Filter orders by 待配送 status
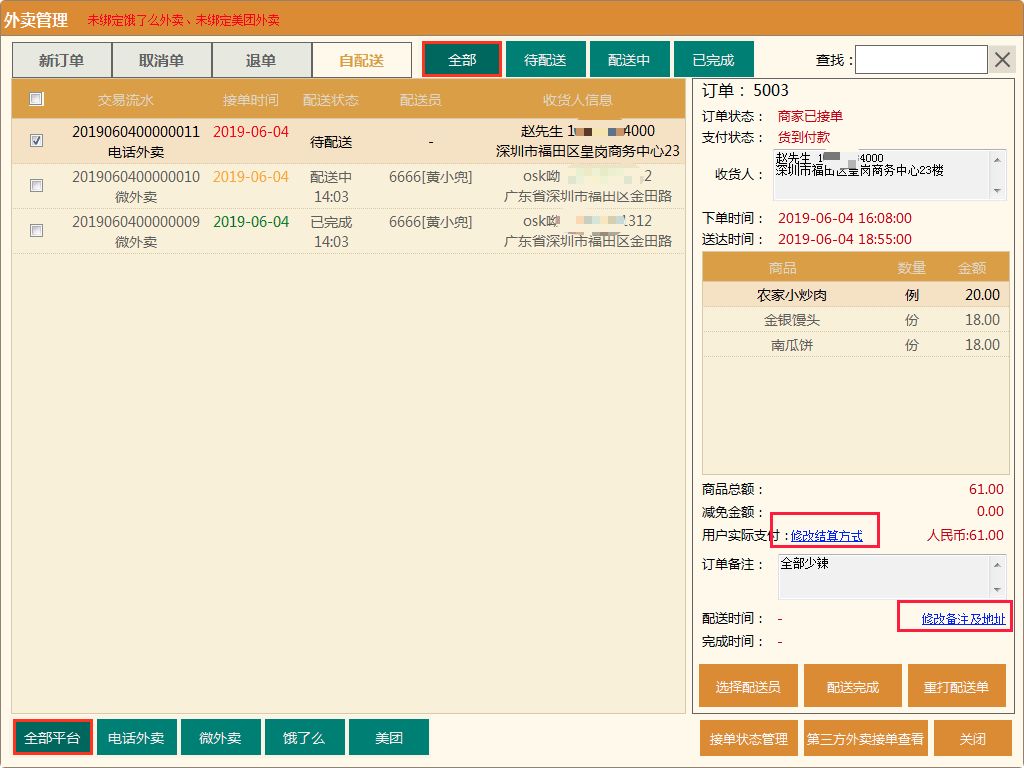This screenshot has width=1024, height=768. [545, 60]
